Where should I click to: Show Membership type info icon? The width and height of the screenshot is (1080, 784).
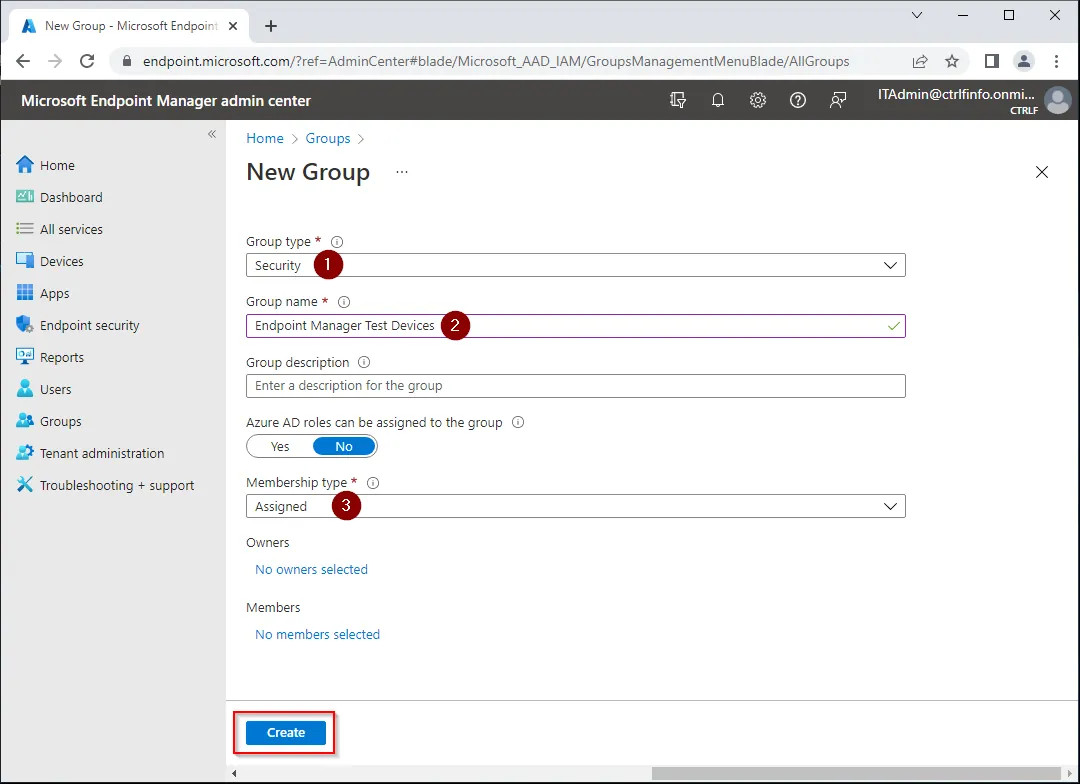point(373,483)
